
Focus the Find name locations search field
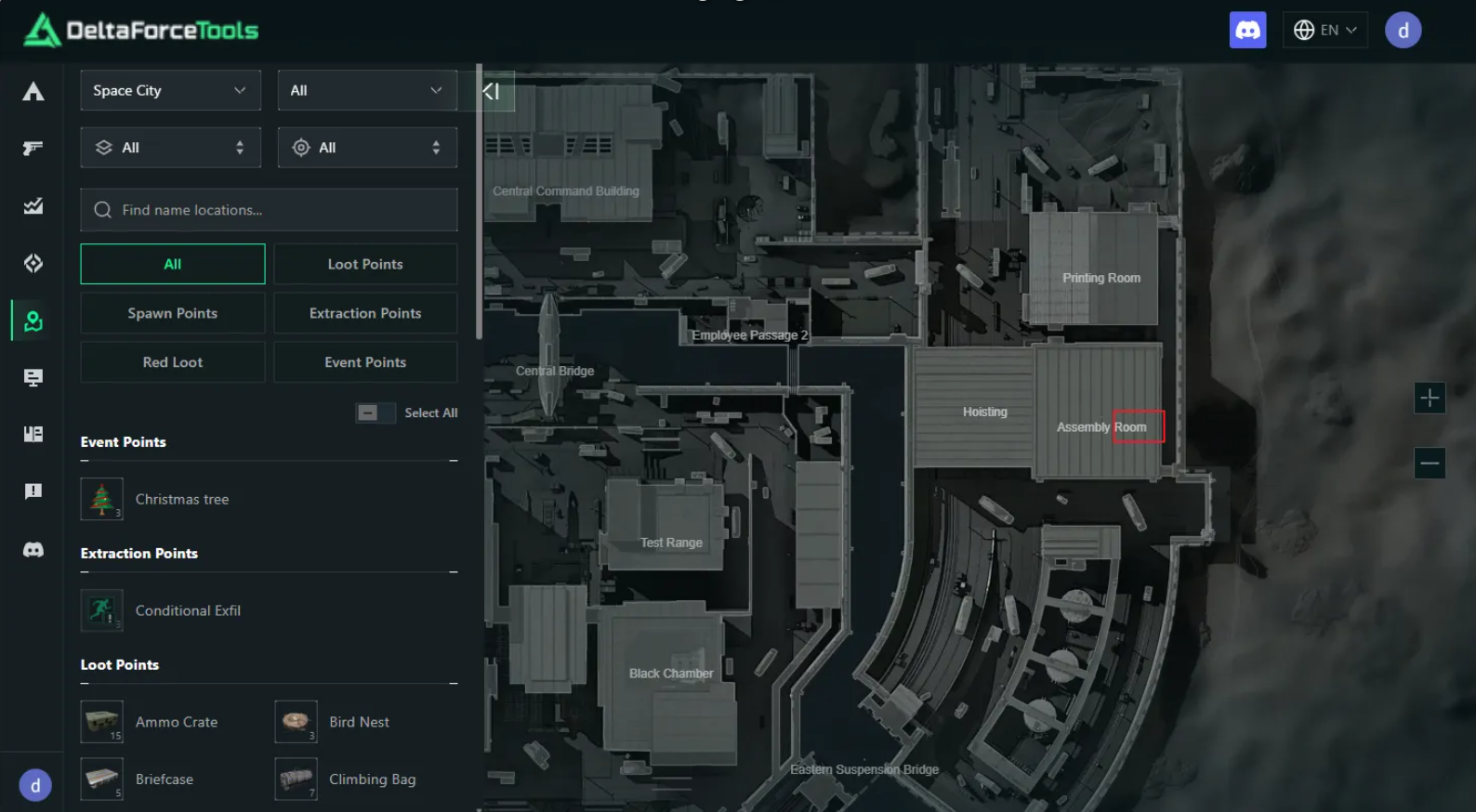coord(269,211)
